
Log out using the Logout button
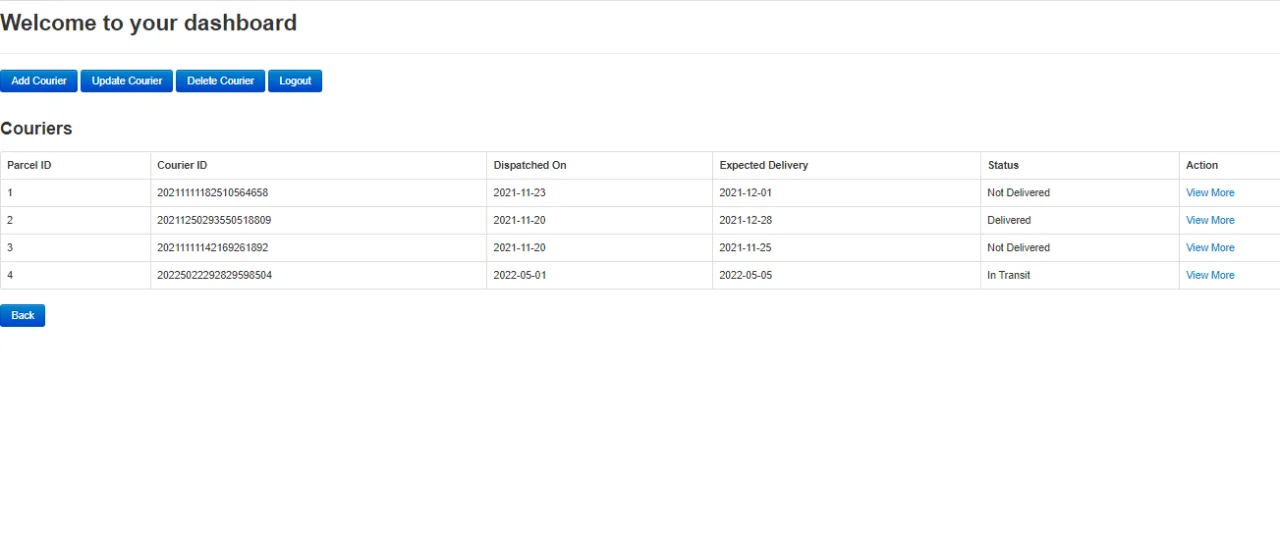295,81
